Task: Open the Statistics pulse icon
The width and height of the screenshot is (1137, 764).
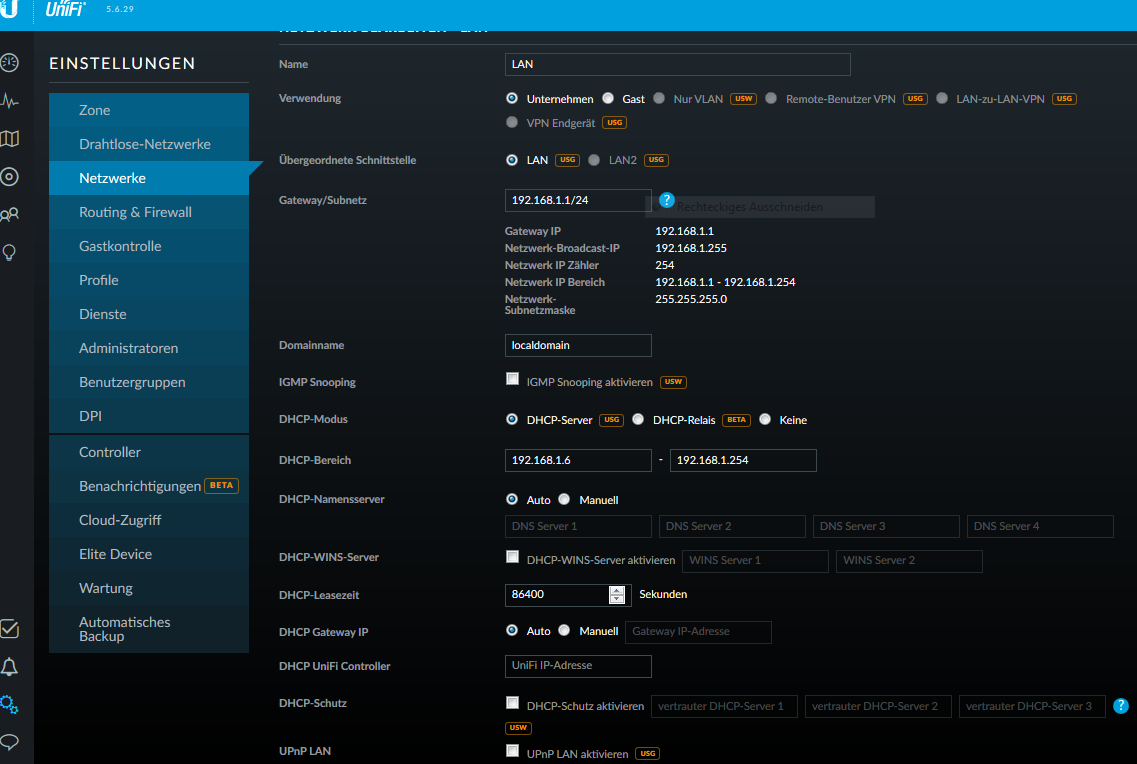Action: tap(9, 101)
